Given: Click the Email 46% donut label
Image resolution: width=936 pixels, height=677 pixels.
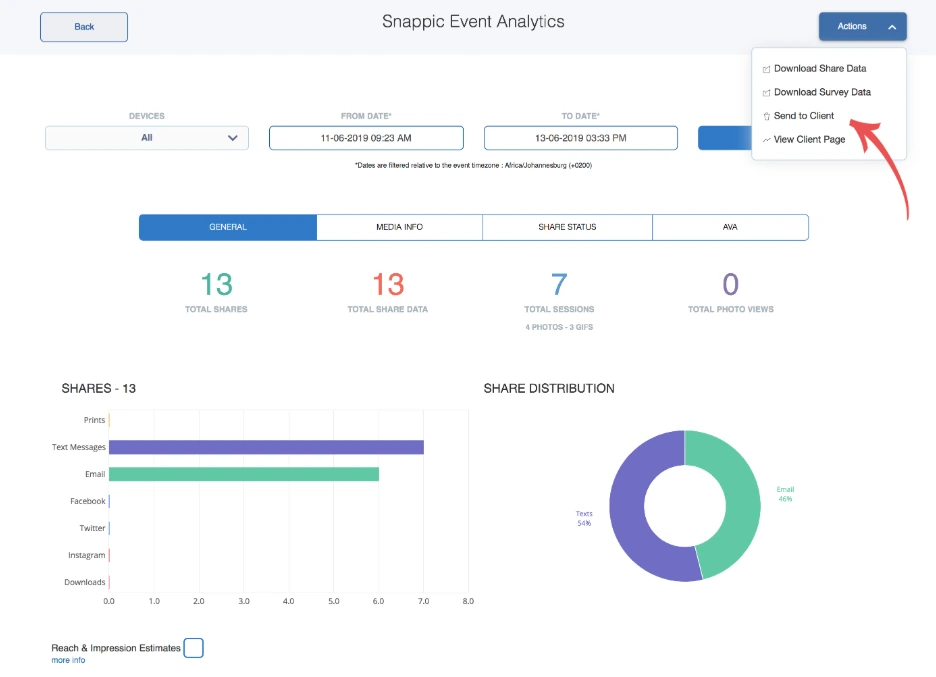Looking at the screenshot, I should click(x=785, y=494).
